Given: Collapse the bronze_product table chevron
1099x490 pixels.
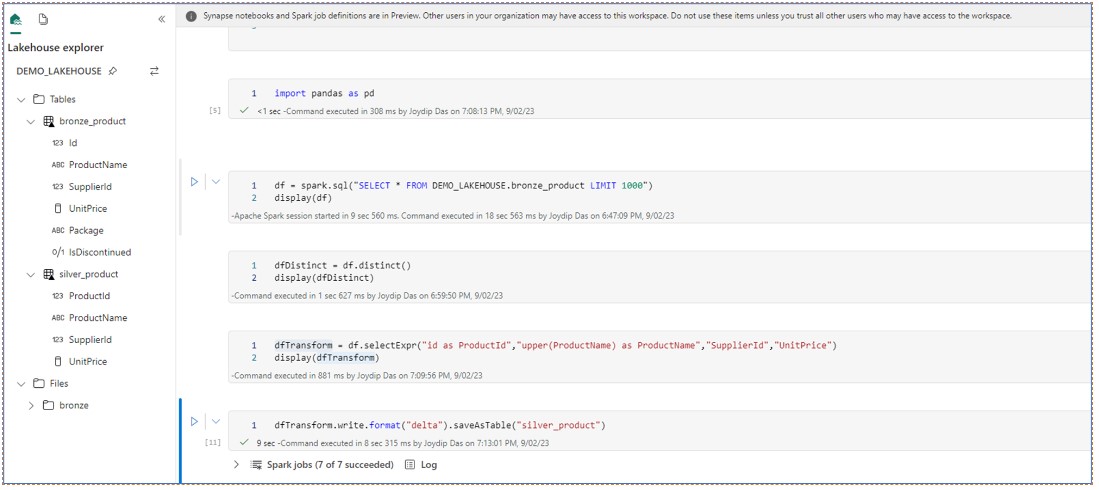Looking at the screenshot, I should point(30,121).
